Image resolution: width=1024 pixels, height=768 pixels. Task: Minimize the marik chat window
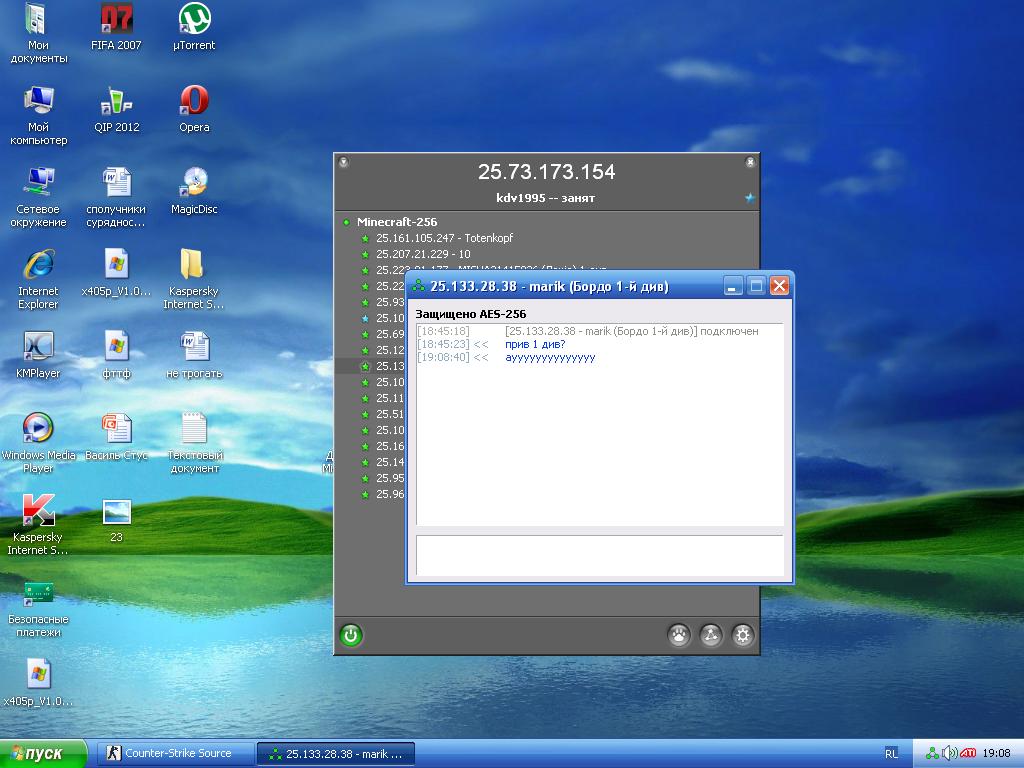tap(733, 285)
